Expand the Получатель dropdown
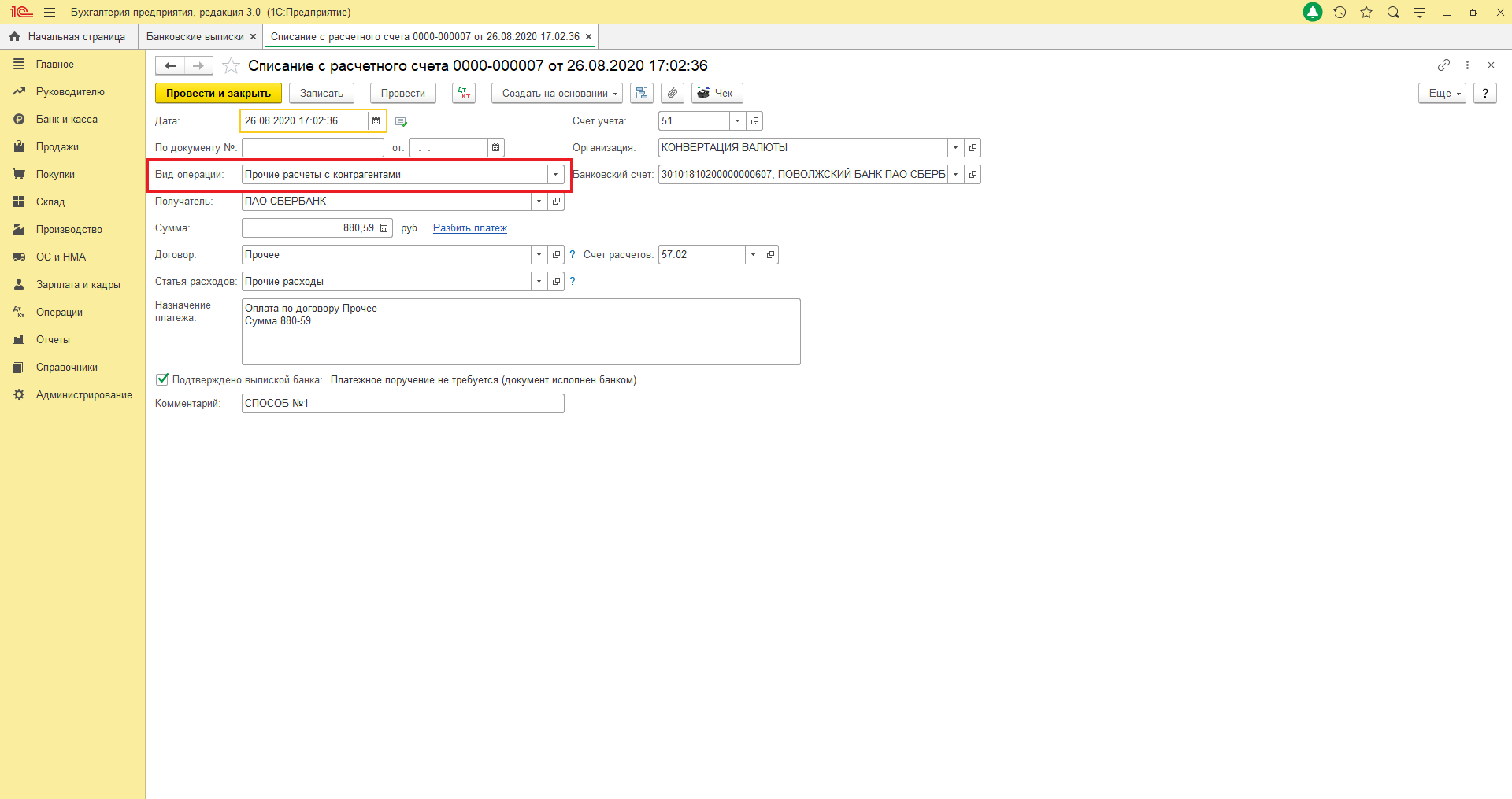 539,202
